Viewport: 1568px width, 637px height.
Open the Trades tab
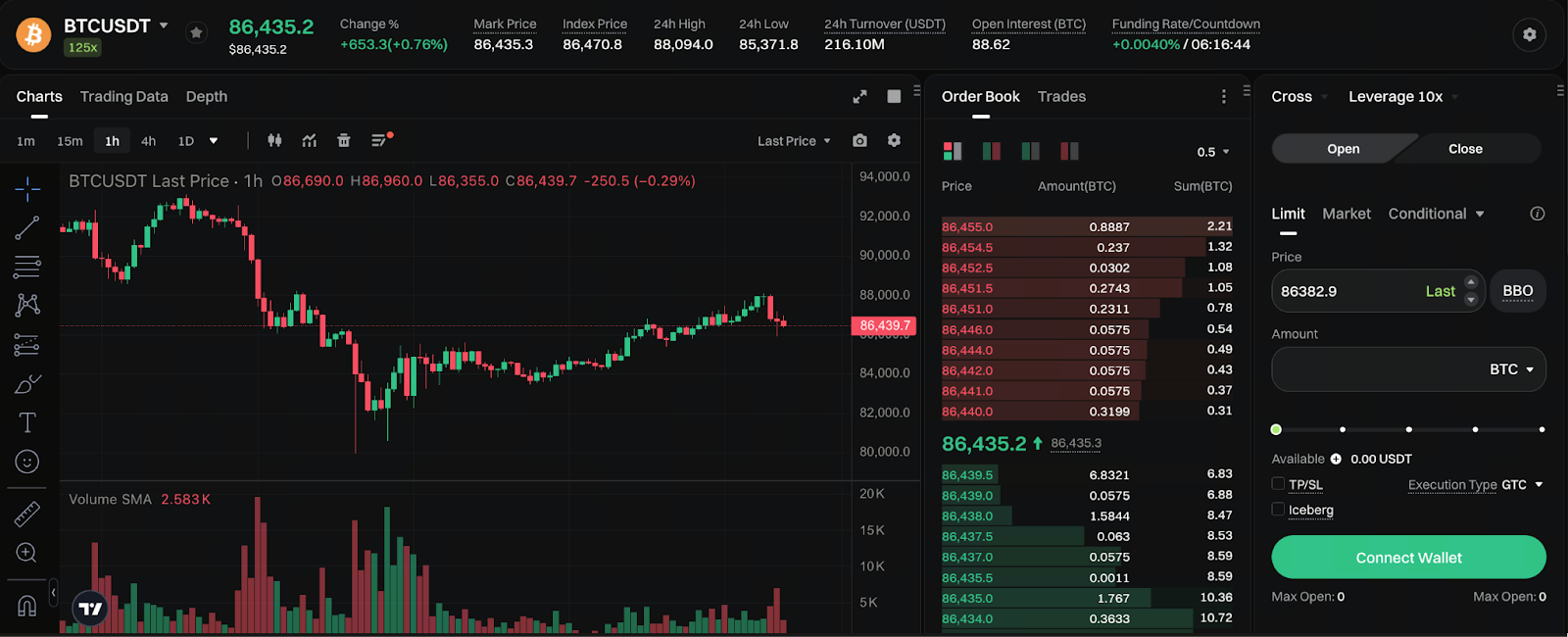click(1061, 96)
